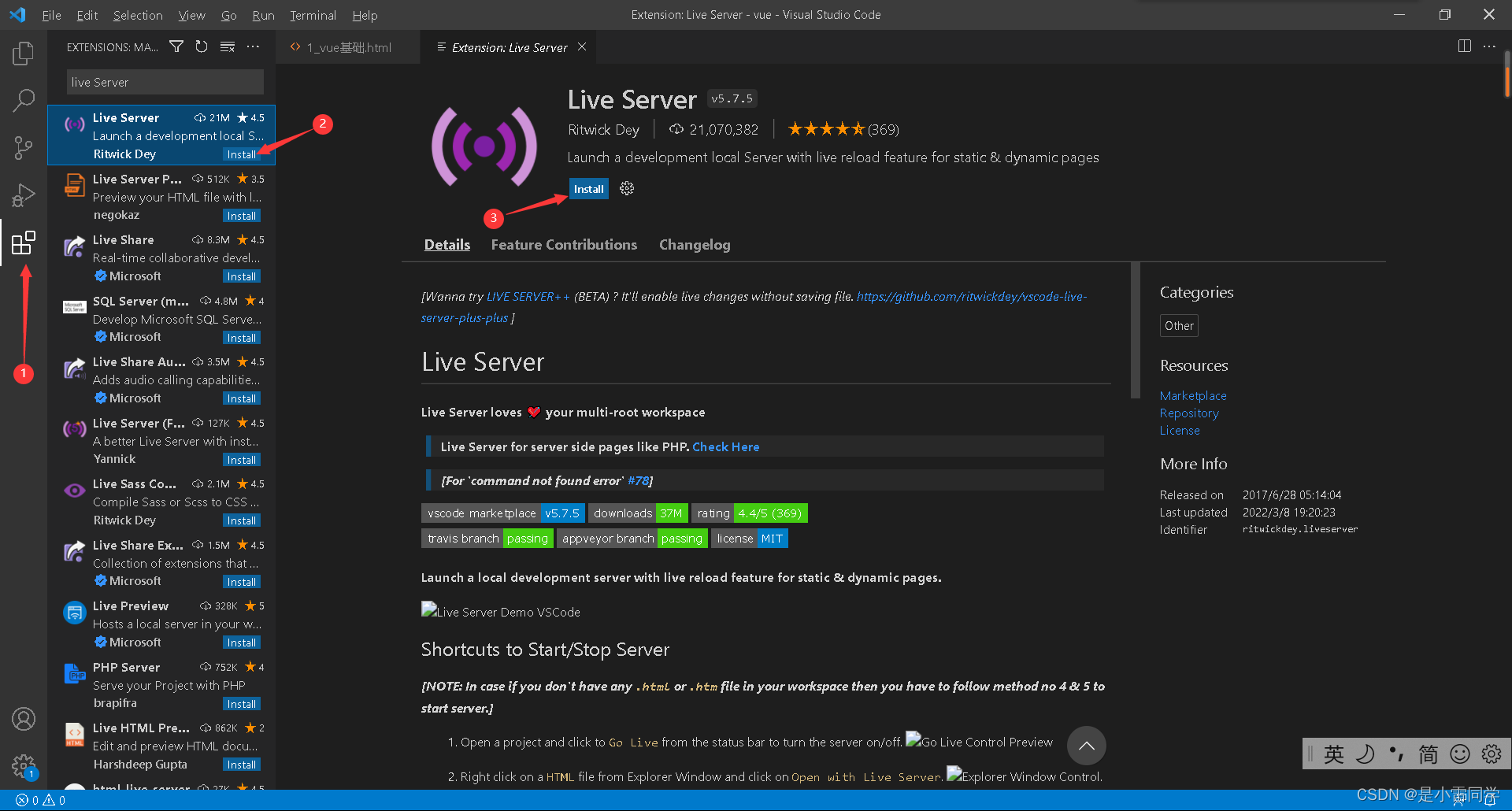The image size is (1512, 811).
Task: Open the Run menu
Action: [263, 15]
